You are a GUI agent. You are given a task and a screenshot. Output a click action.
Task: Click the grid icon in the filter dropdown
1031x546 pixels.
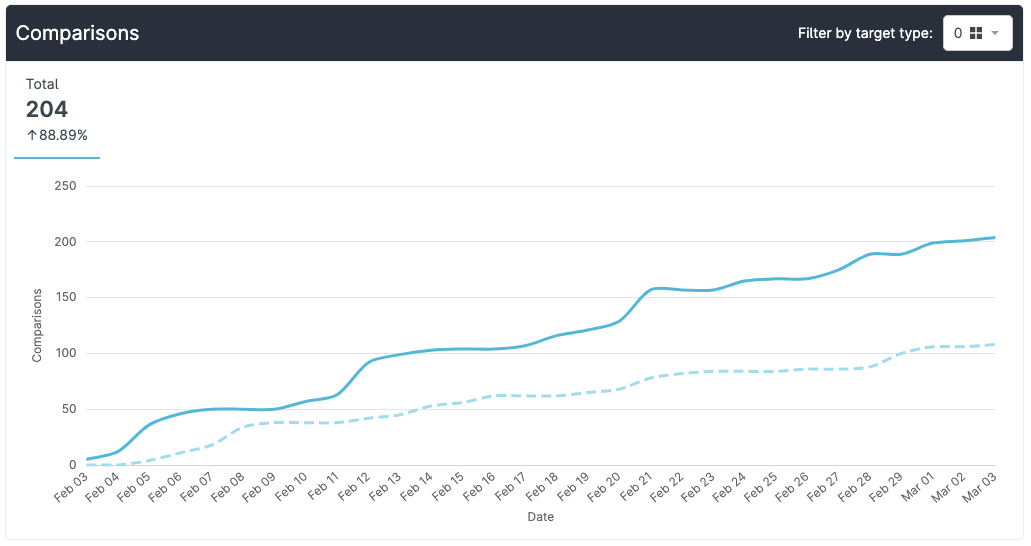[x=976, y=33]
